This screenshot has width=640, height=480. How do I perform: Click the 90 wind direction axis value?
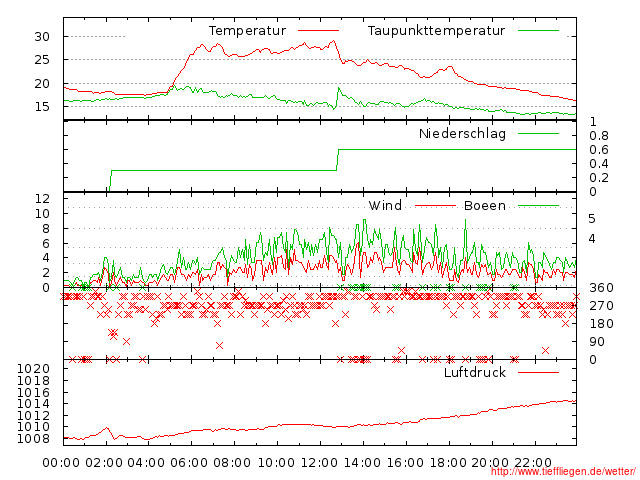597,342
